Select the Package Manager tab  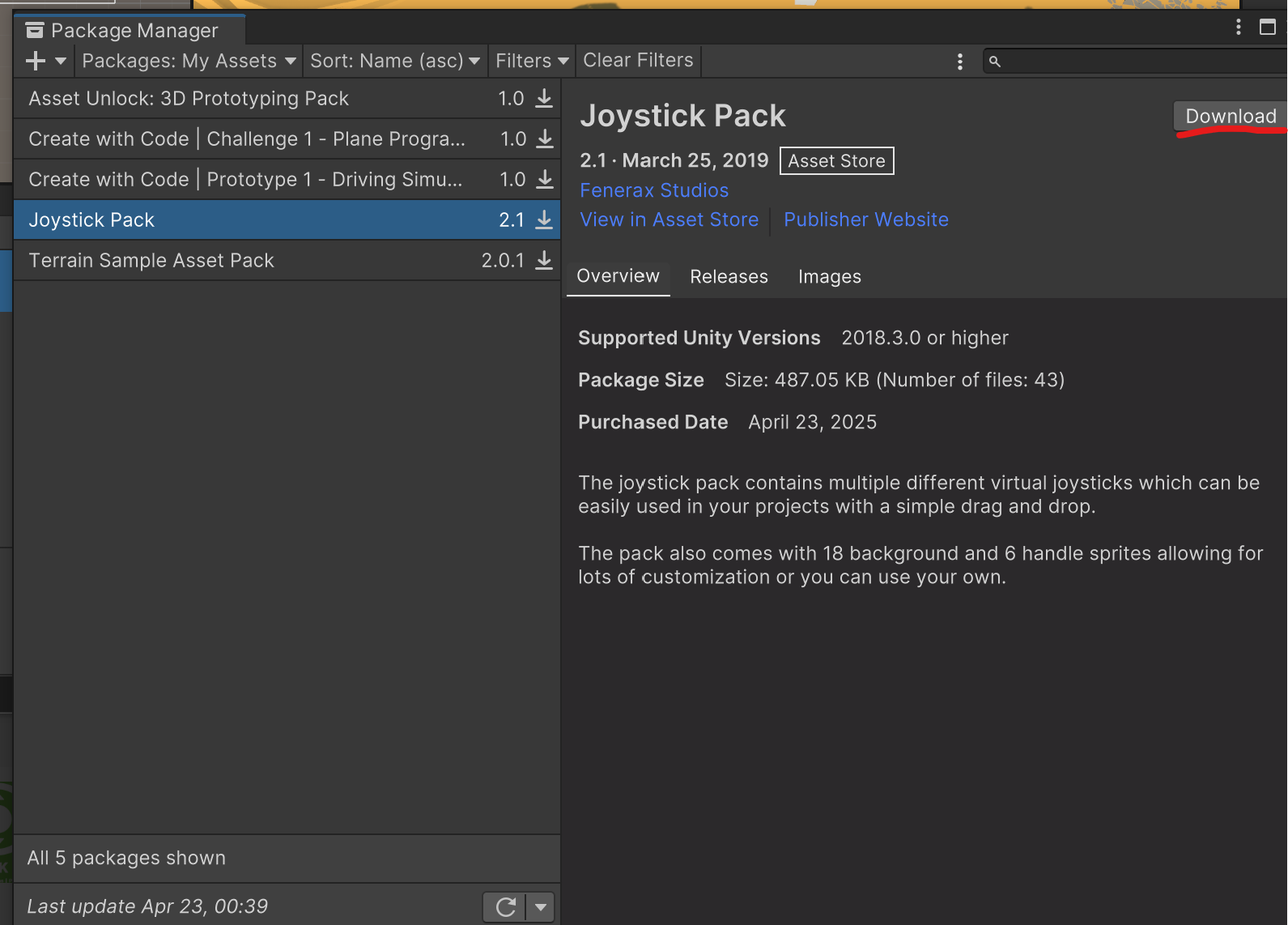click(130, 31)
